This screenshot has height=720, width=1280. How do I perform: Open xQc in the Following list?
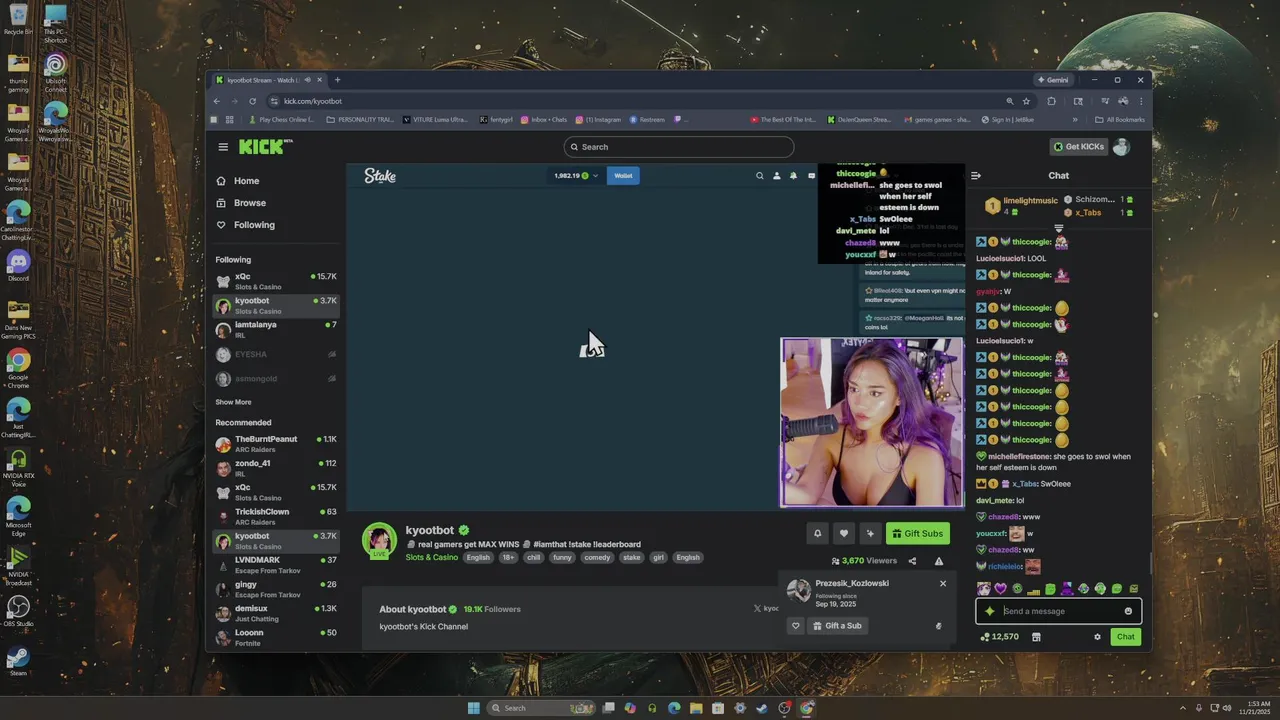point(277,281)
